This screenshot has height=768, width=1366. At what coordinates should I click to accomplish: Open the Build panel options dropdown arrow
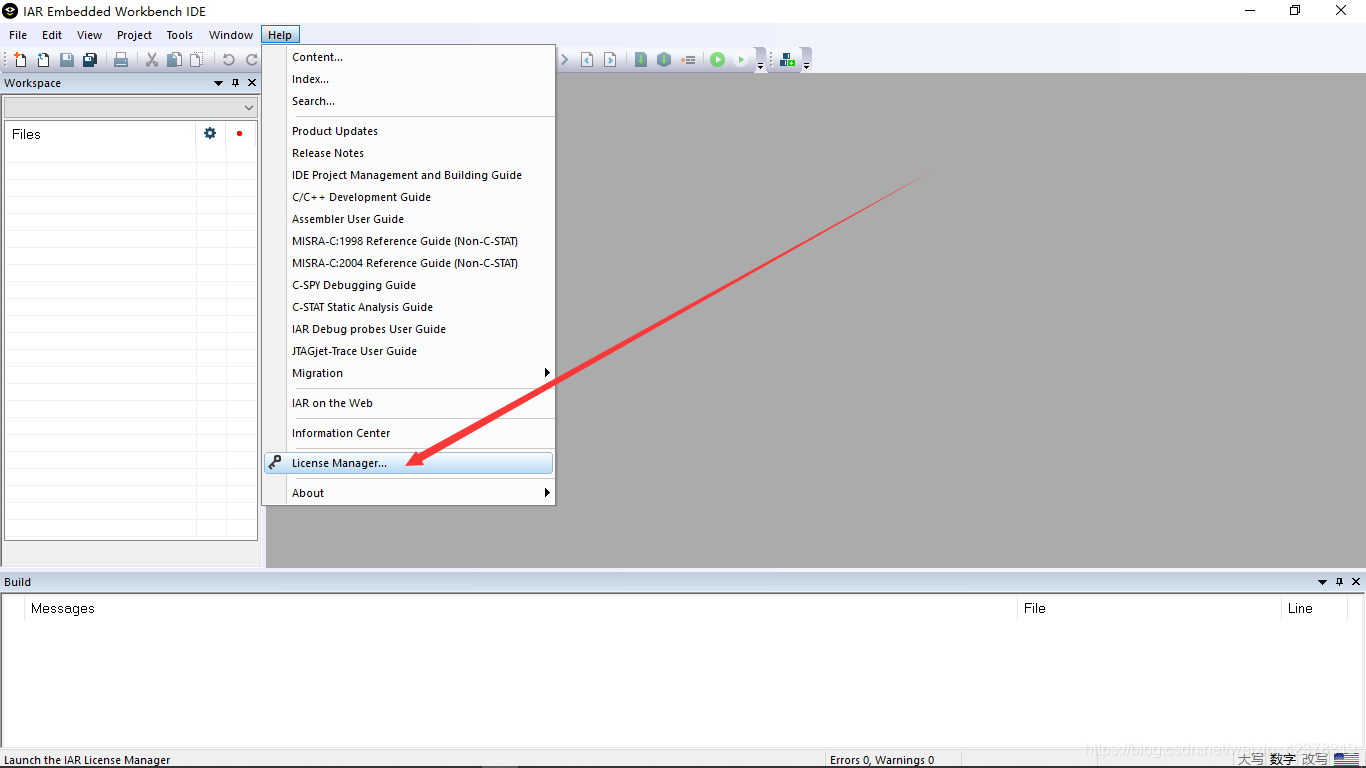click(x=1323, y=582)
